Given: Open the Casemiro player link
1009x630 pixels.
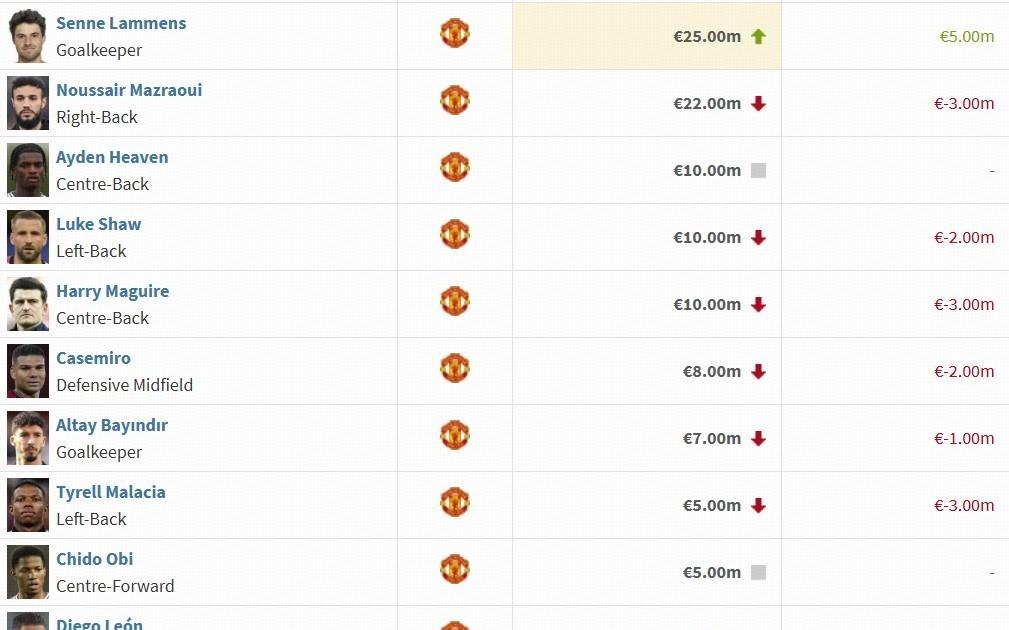Looking at the screenshot, I should pyautogui.click(x=93, y=358).
